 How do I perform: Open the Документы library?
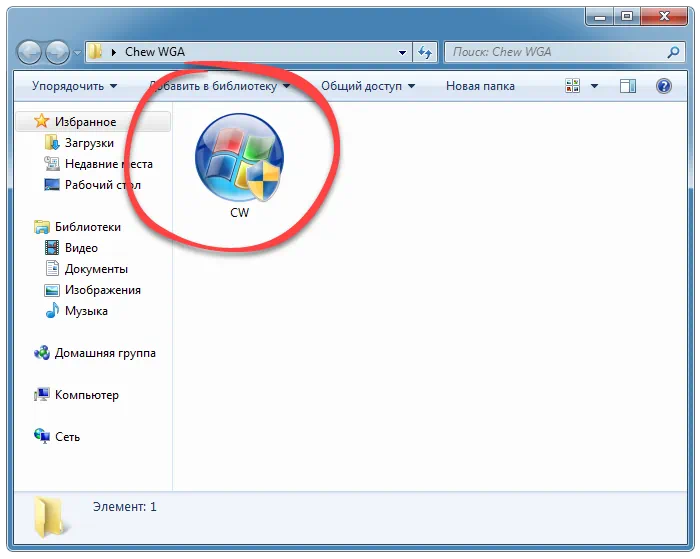(96, 269)
